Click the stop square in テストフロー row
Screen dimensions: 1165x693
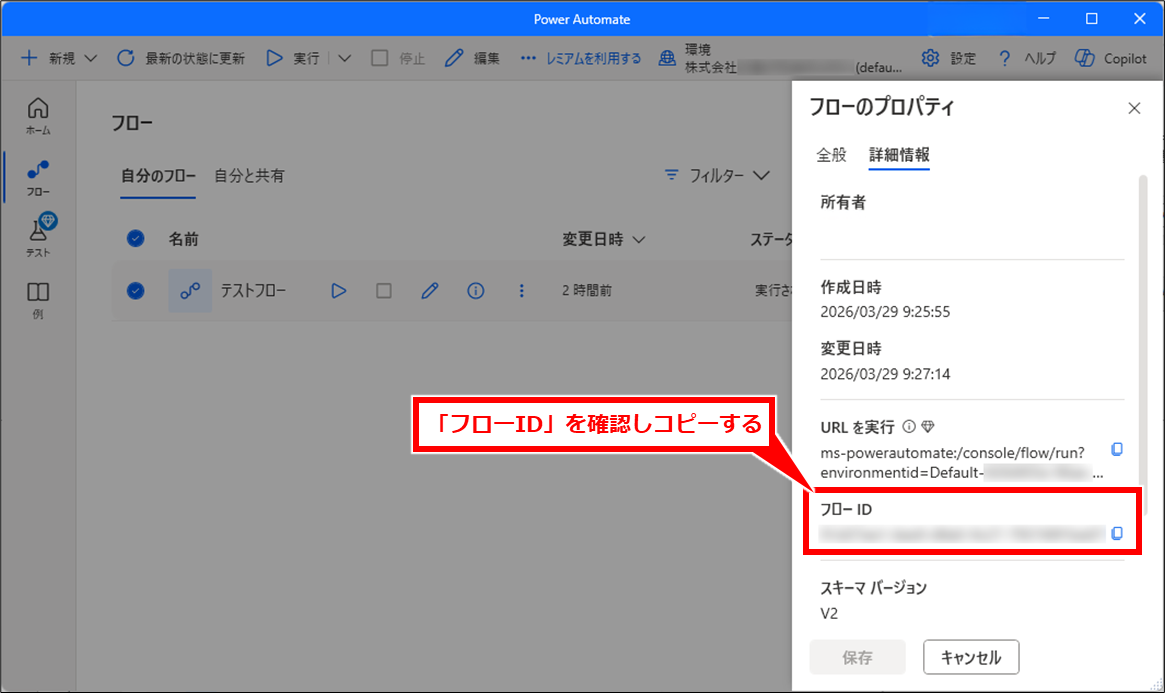(384, 291)
